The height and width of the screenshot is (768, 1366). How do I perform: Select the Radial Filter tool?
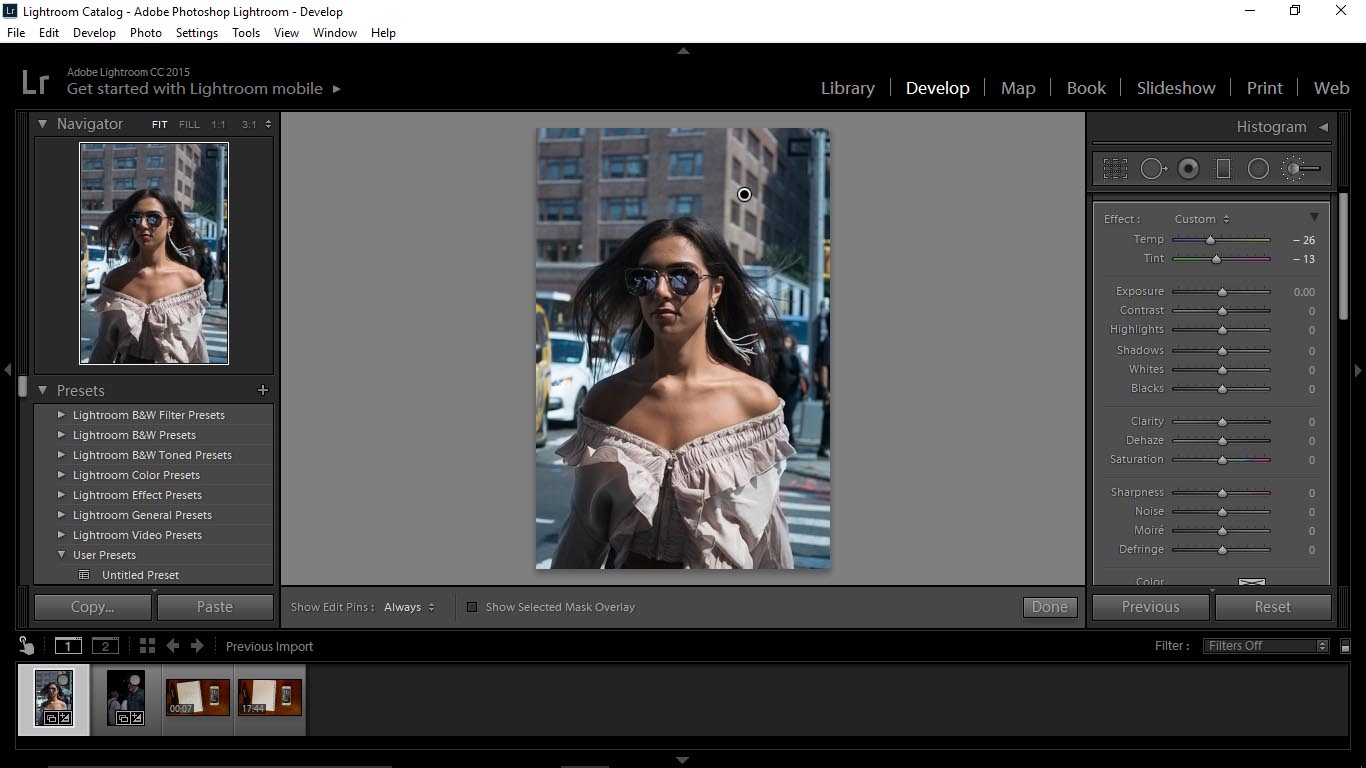pos(1258,169)
